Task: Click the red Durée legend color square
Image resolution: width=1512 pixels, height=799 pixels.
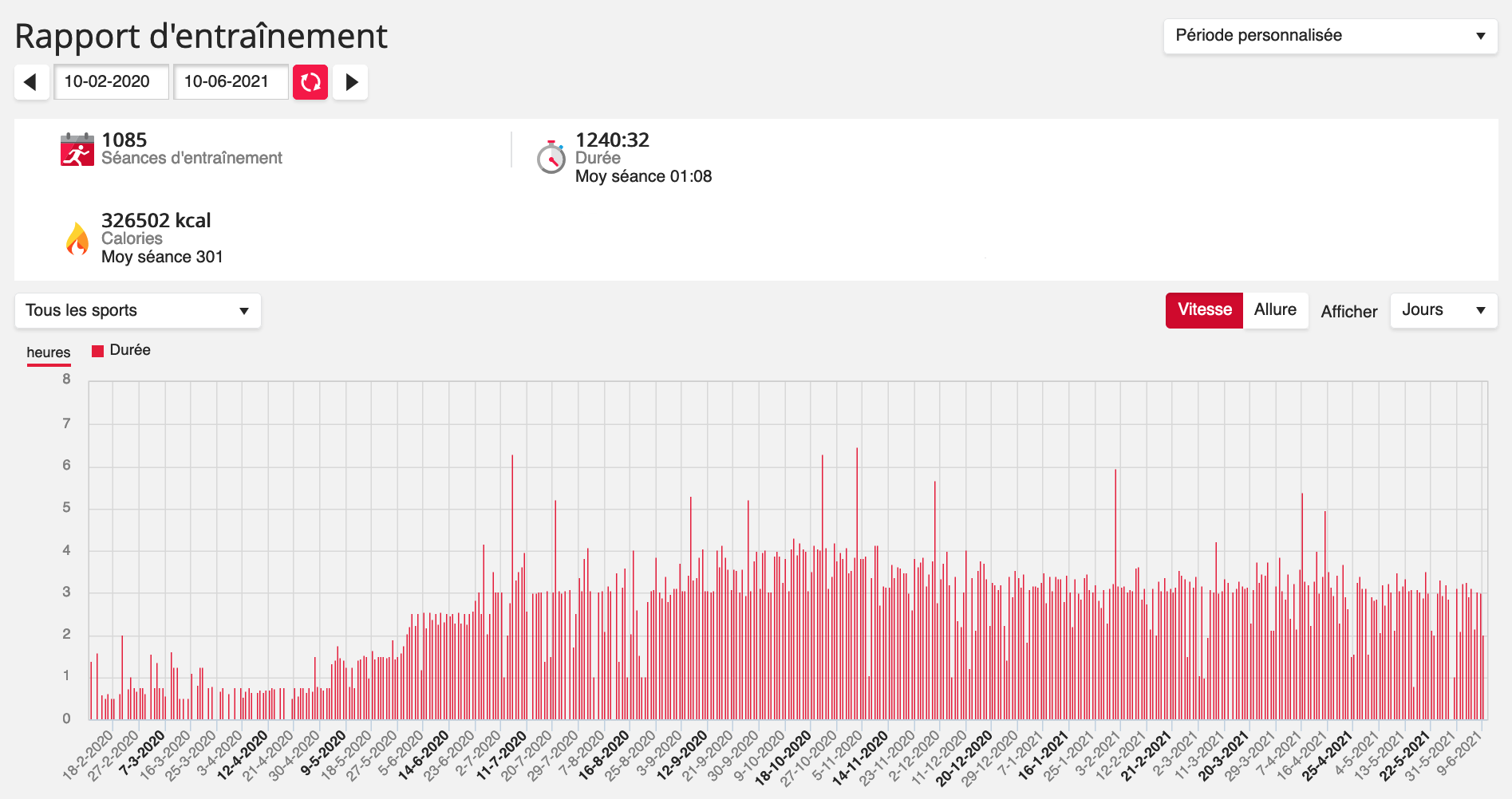Action: click(98, 351)
